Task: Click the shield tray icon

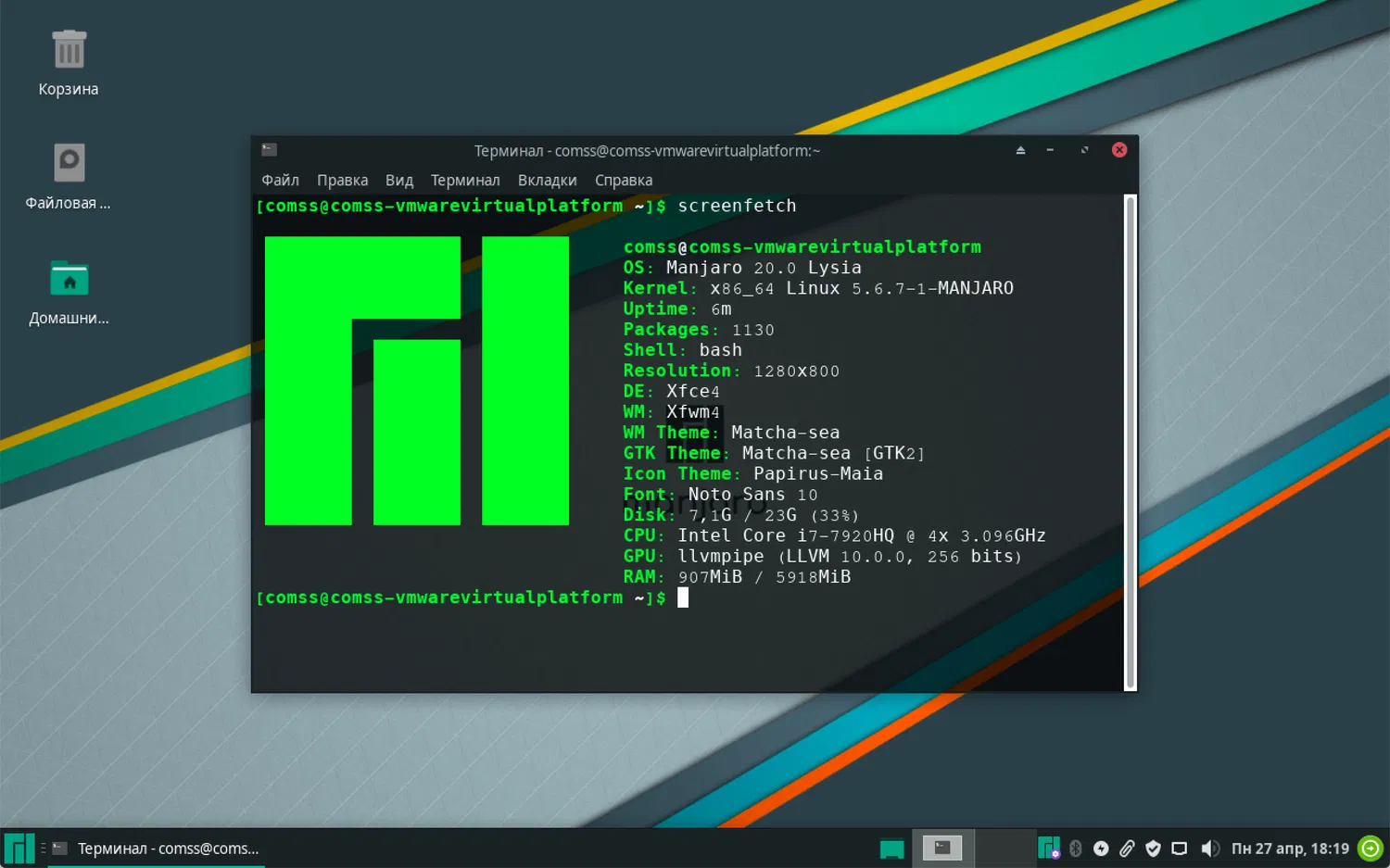Action: coord(1153,849)
